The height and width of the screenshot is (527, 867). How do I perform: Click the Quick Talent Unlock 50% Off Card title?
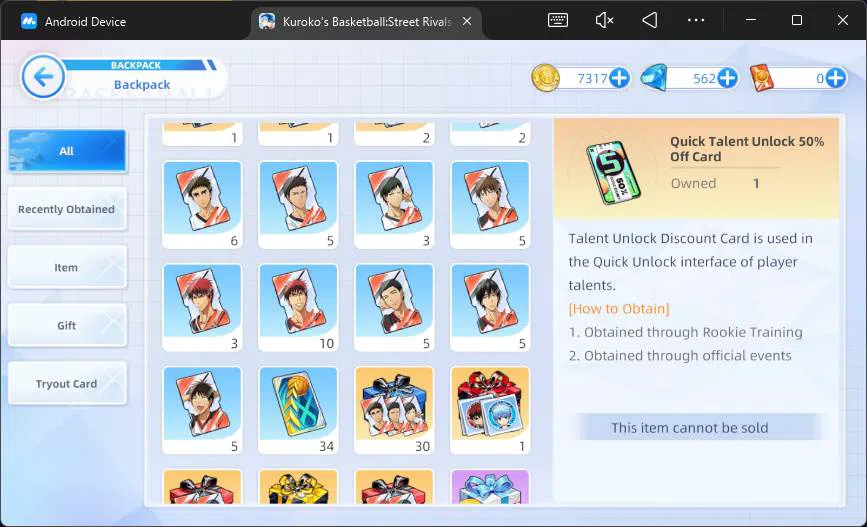point(747,149)
